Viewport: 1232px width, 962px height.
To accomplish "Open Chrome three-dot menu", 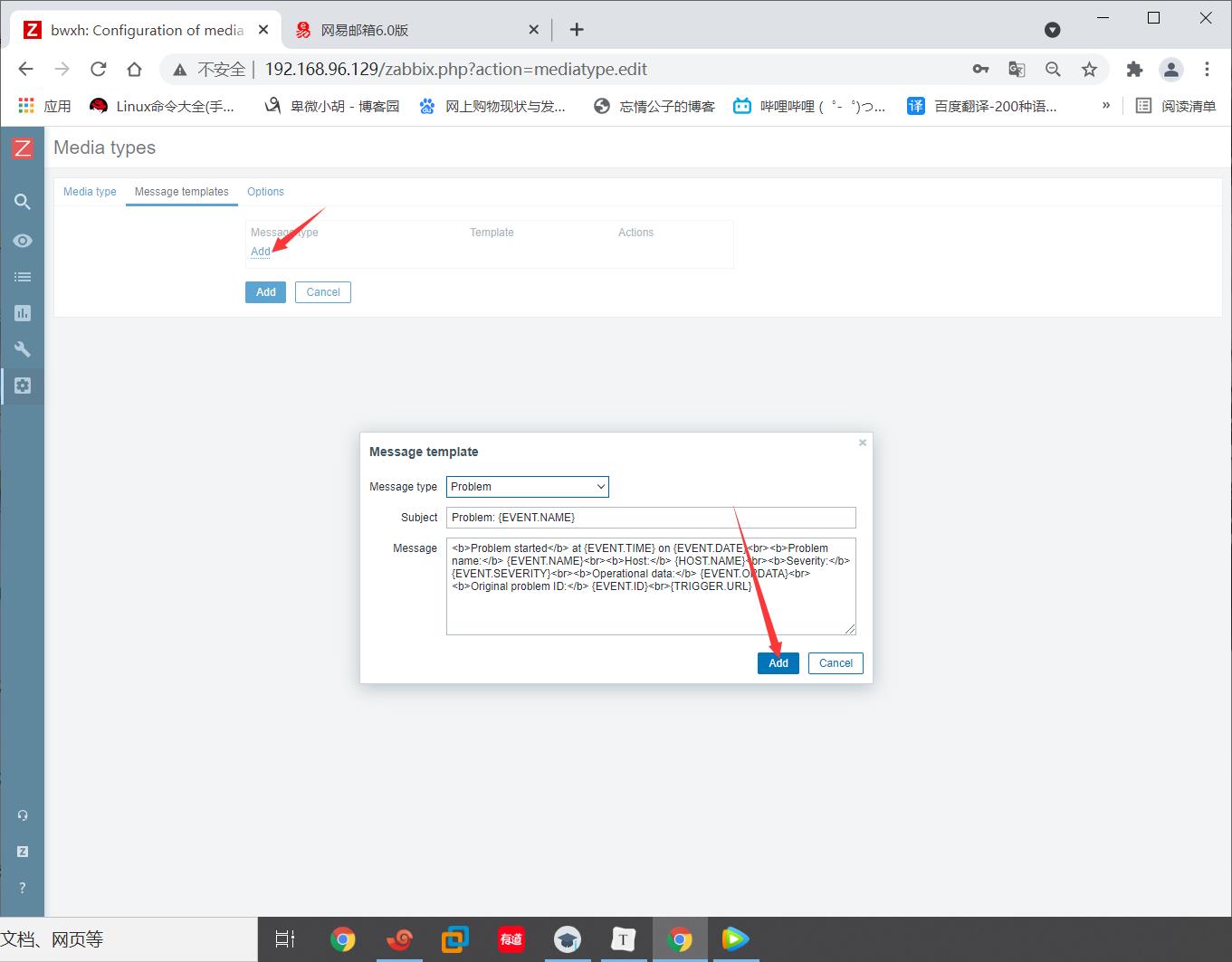I will [x=1207, y=69].
